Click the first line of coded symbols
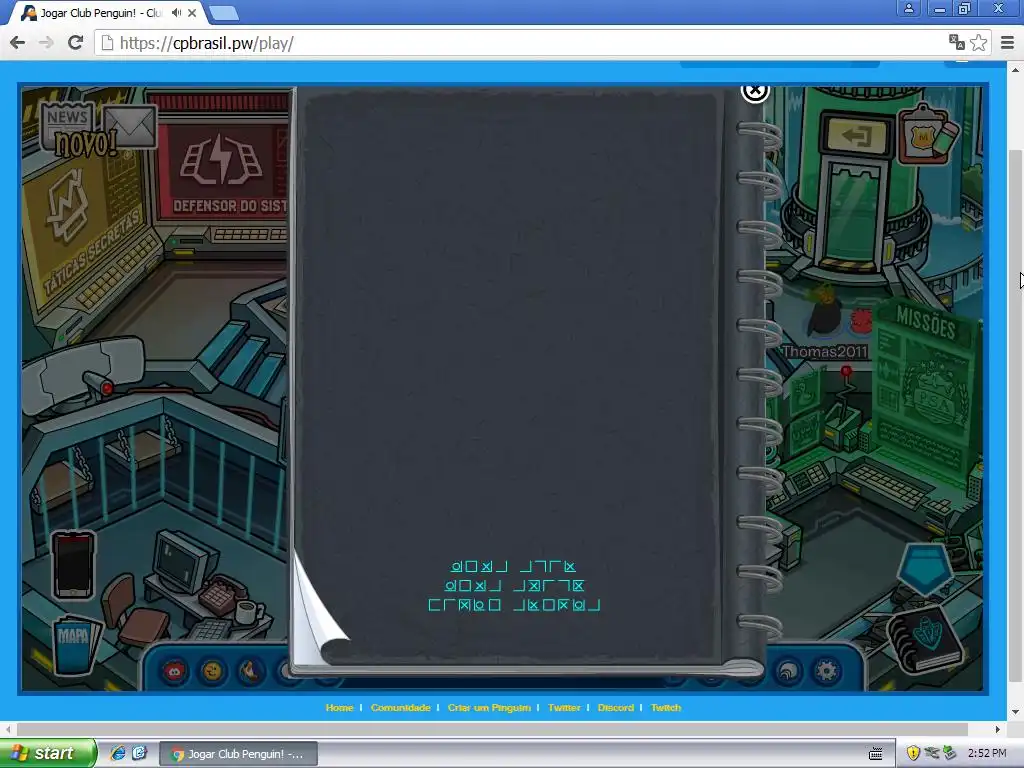Screen dimensions: 1024x768 pos(513,566)
